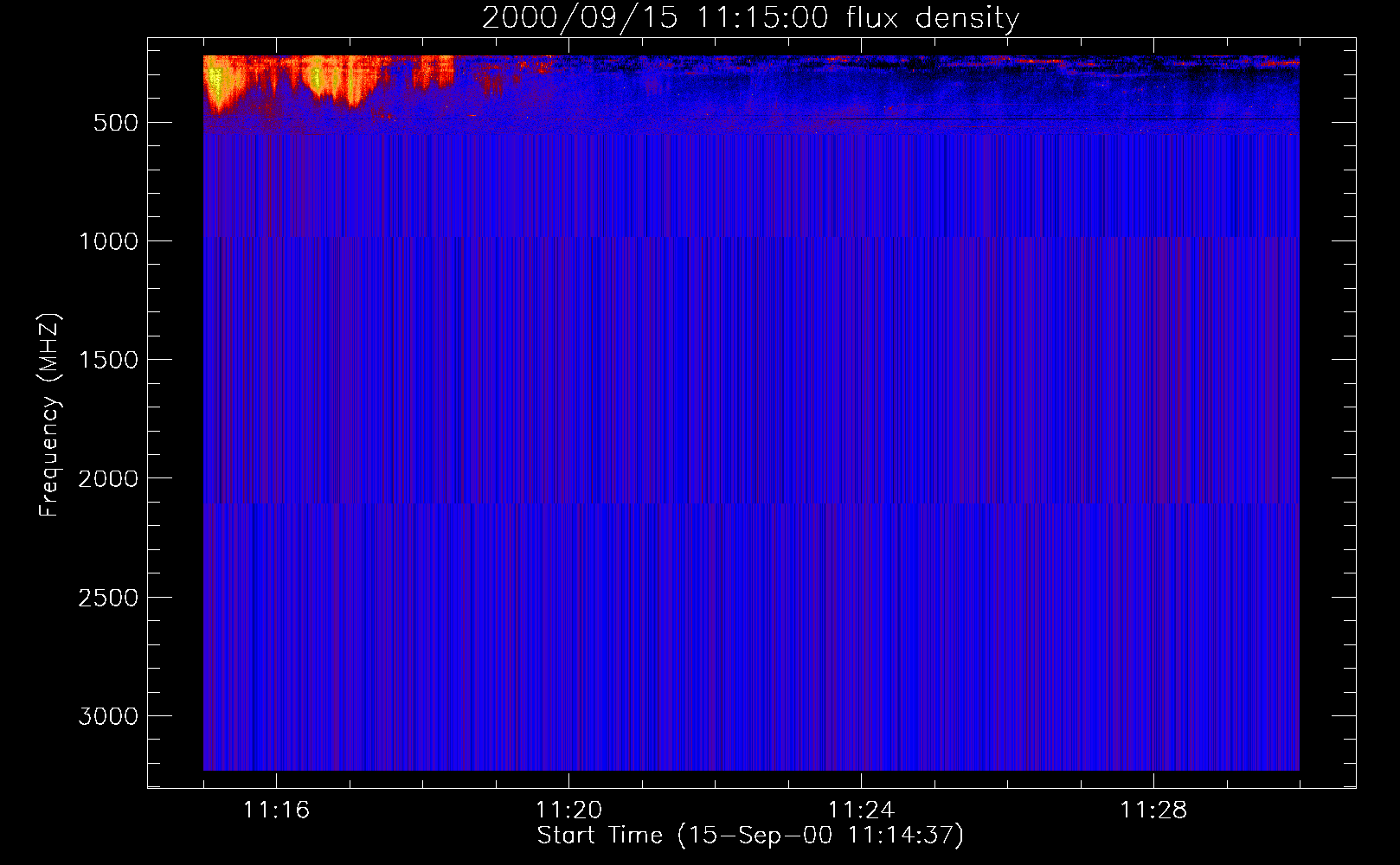Viewport: 1400px width, 865px height.
Task: Click the 500 frequency tick label
Action: [116, 123]
